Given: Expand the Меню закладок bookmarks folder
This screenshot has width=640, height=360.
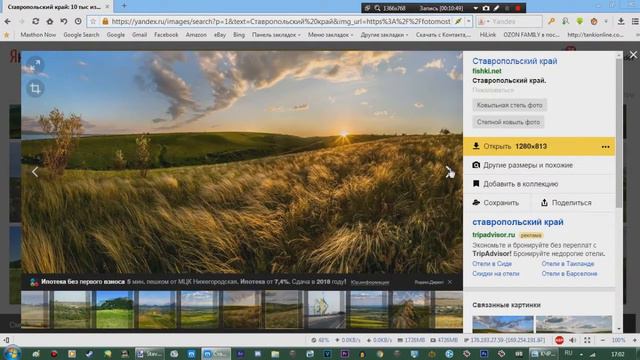Looking at the screenshot, I should point(330,35).
